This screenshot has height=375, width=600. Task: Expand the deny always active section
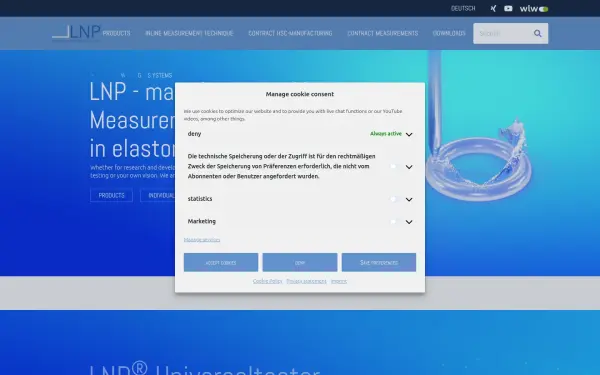coord(409,134)
